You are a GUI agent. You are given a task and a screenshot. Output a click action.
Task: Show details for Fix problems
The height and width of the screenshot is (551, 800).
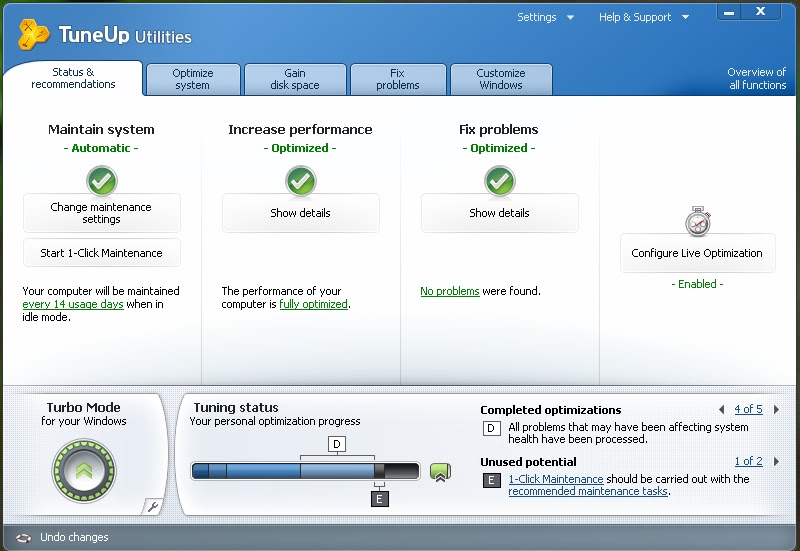[x=499, y=213]
